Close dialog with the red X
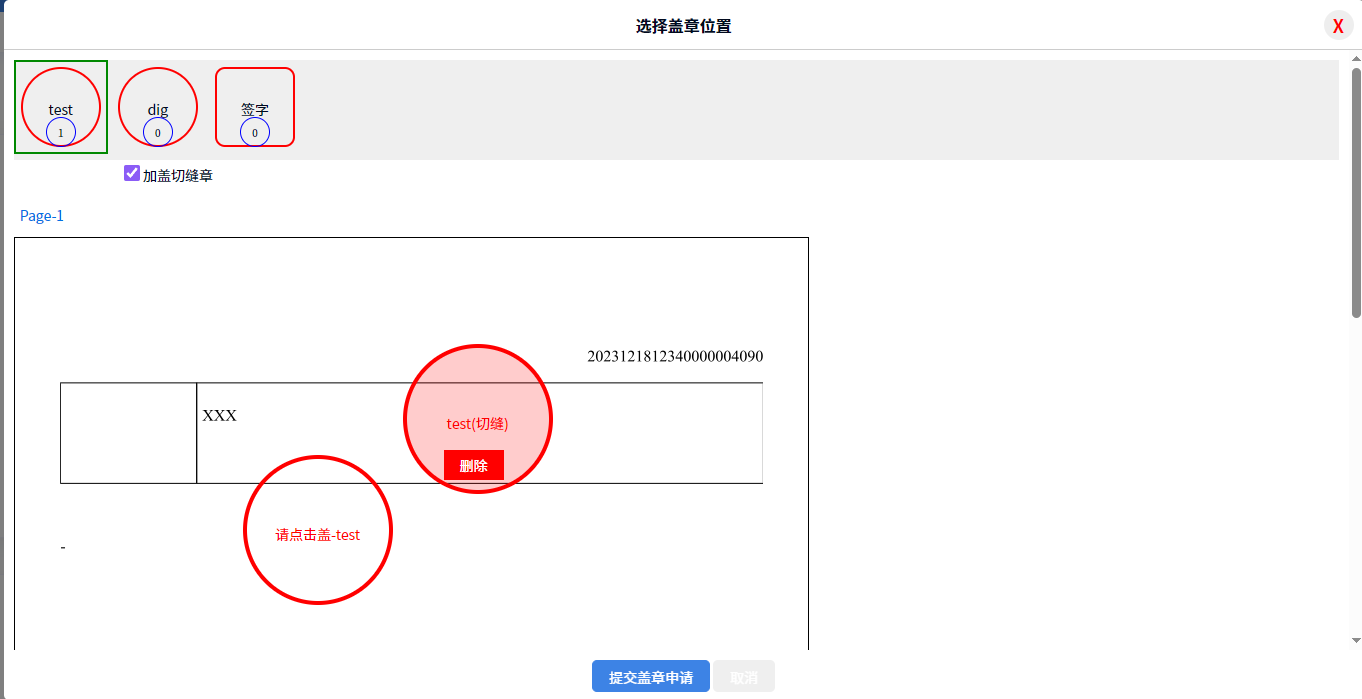Viewport: 1362px width, 699px height. point(1338,26)
